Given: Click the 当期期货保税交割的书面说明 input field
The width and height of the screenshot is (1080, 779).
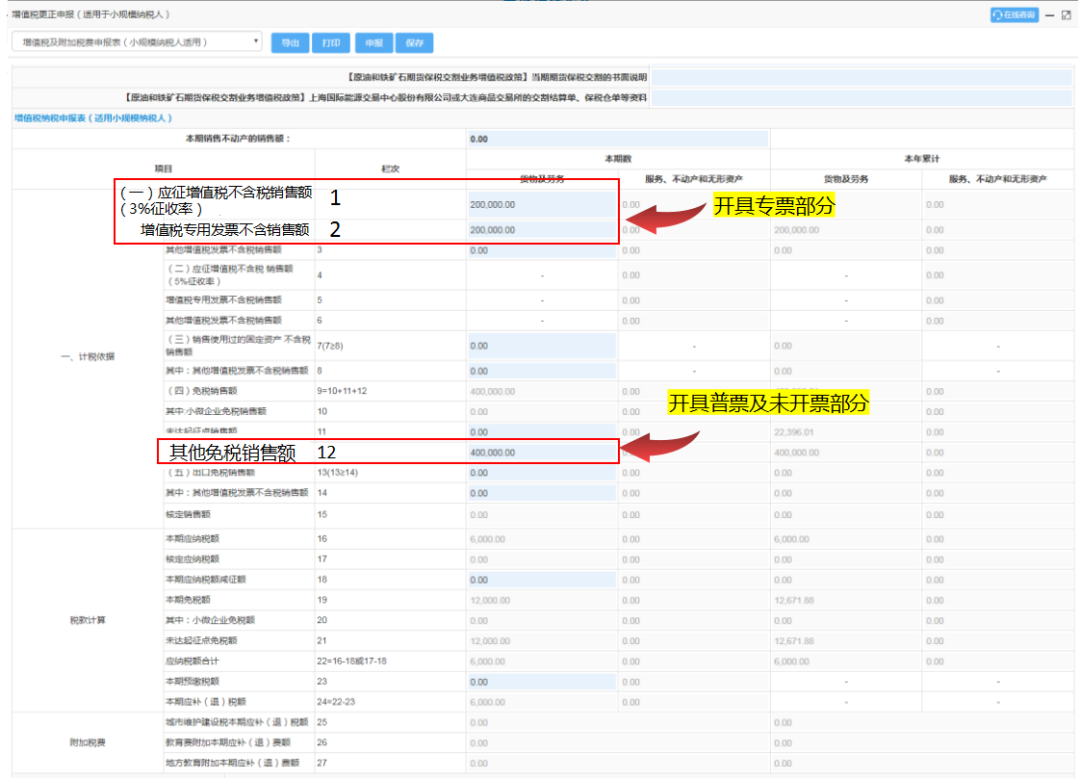Looking at the screenshot, I should 864,76.
